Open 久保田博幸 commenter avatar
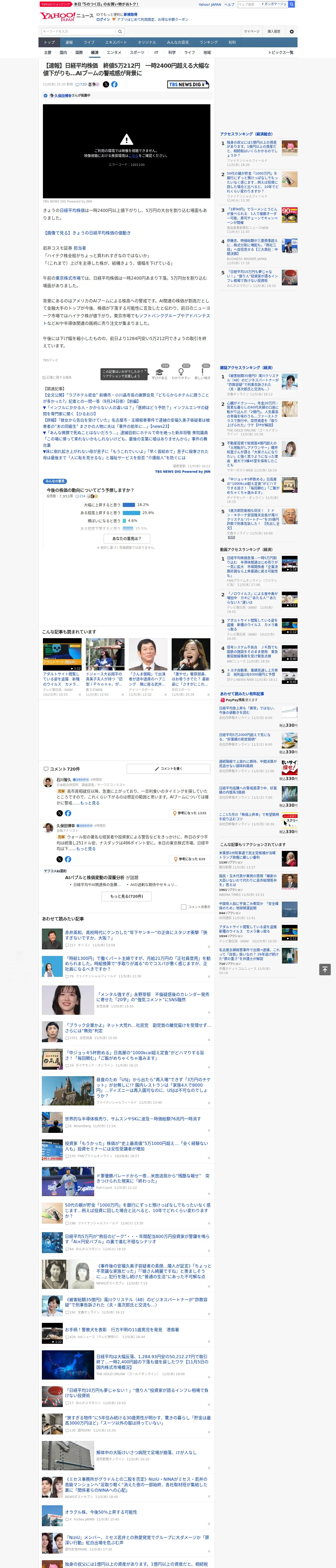336x1568 pixels. point(48,828)
